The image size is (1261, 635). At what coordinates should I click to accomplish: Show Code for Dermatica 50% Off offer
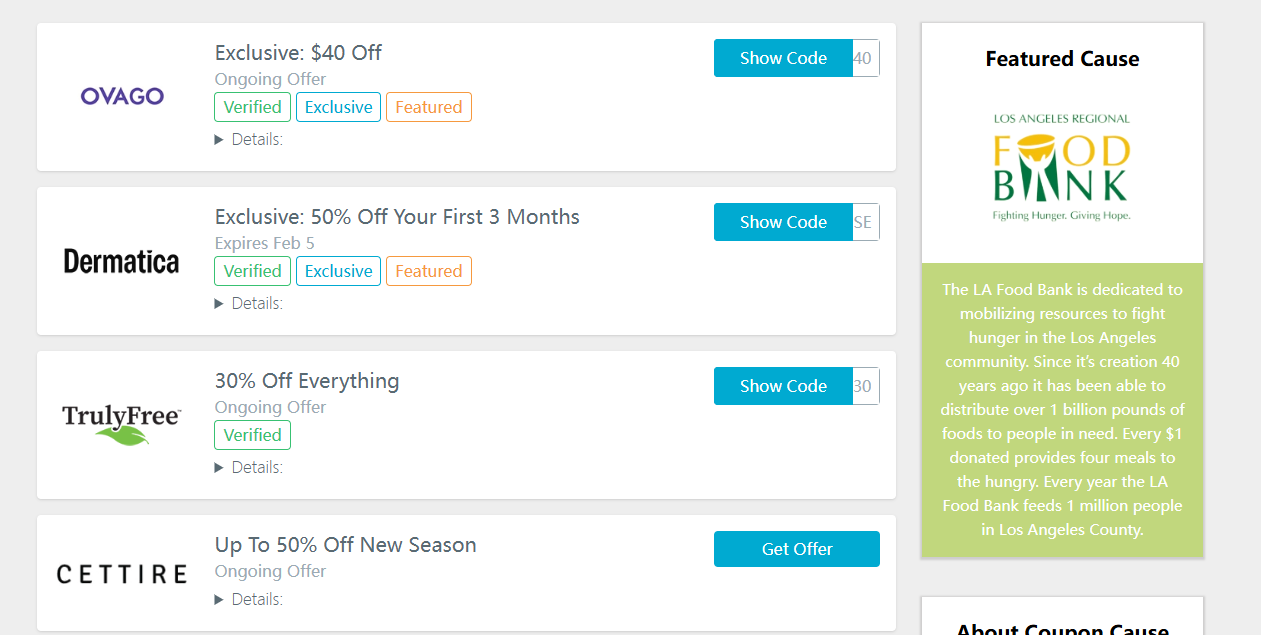783,222
